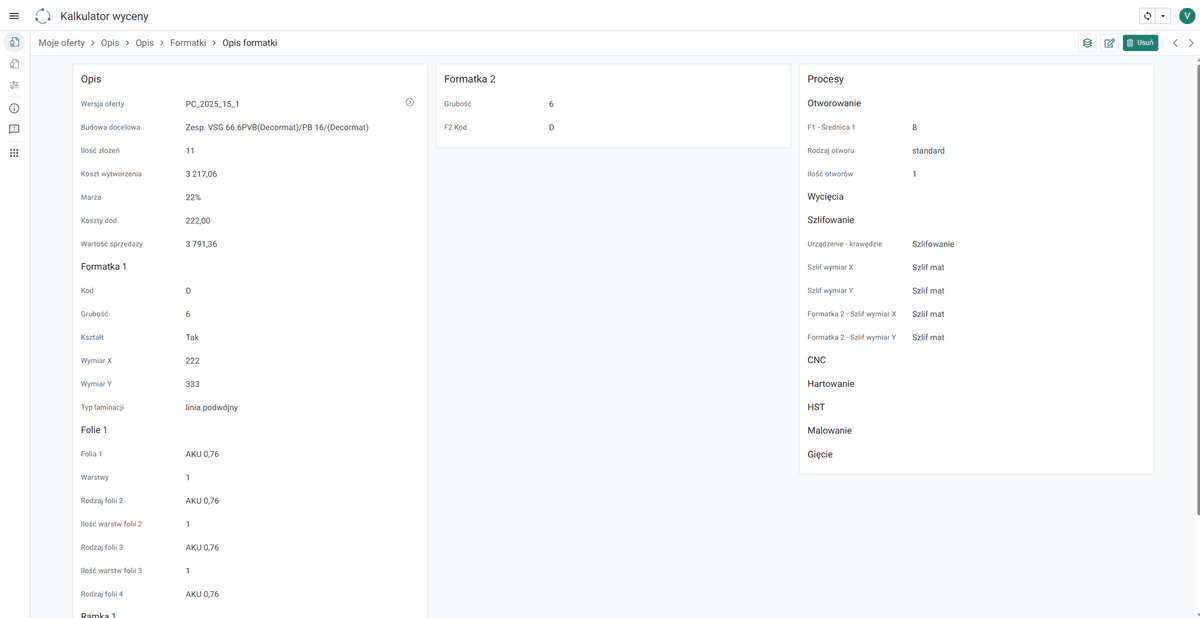Navigate to Formatki breadcrumb

tap(188, 43)
